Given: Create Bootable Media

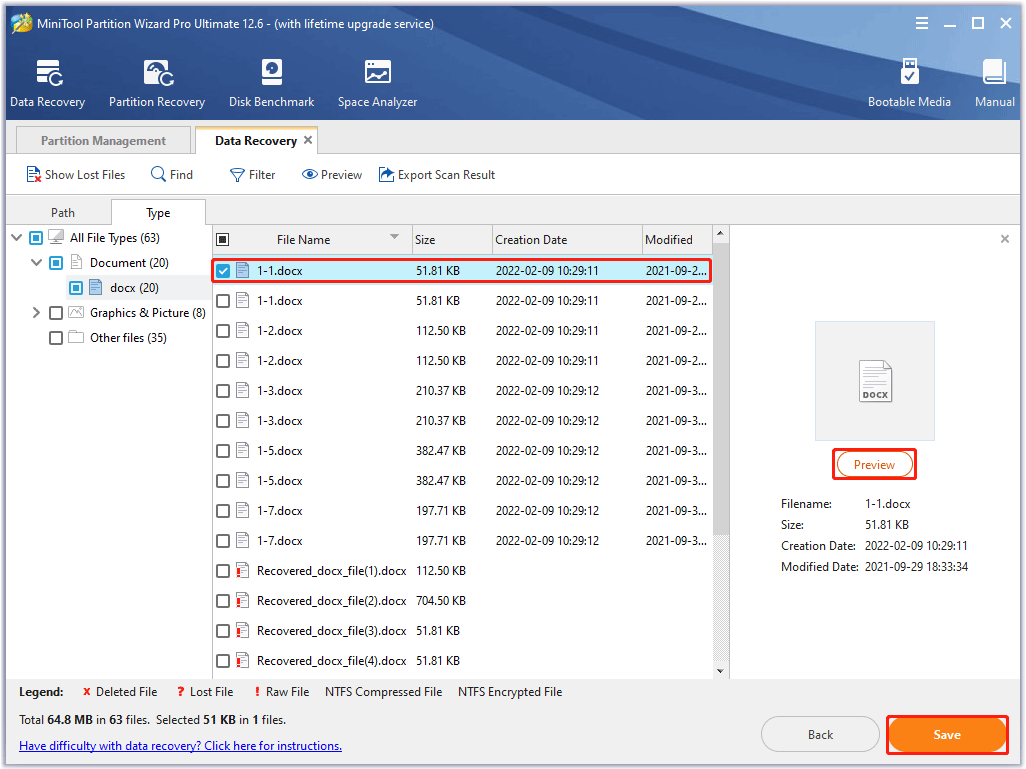Looking at the screenshot, I should pyautogui.click(x=909, y=82).
